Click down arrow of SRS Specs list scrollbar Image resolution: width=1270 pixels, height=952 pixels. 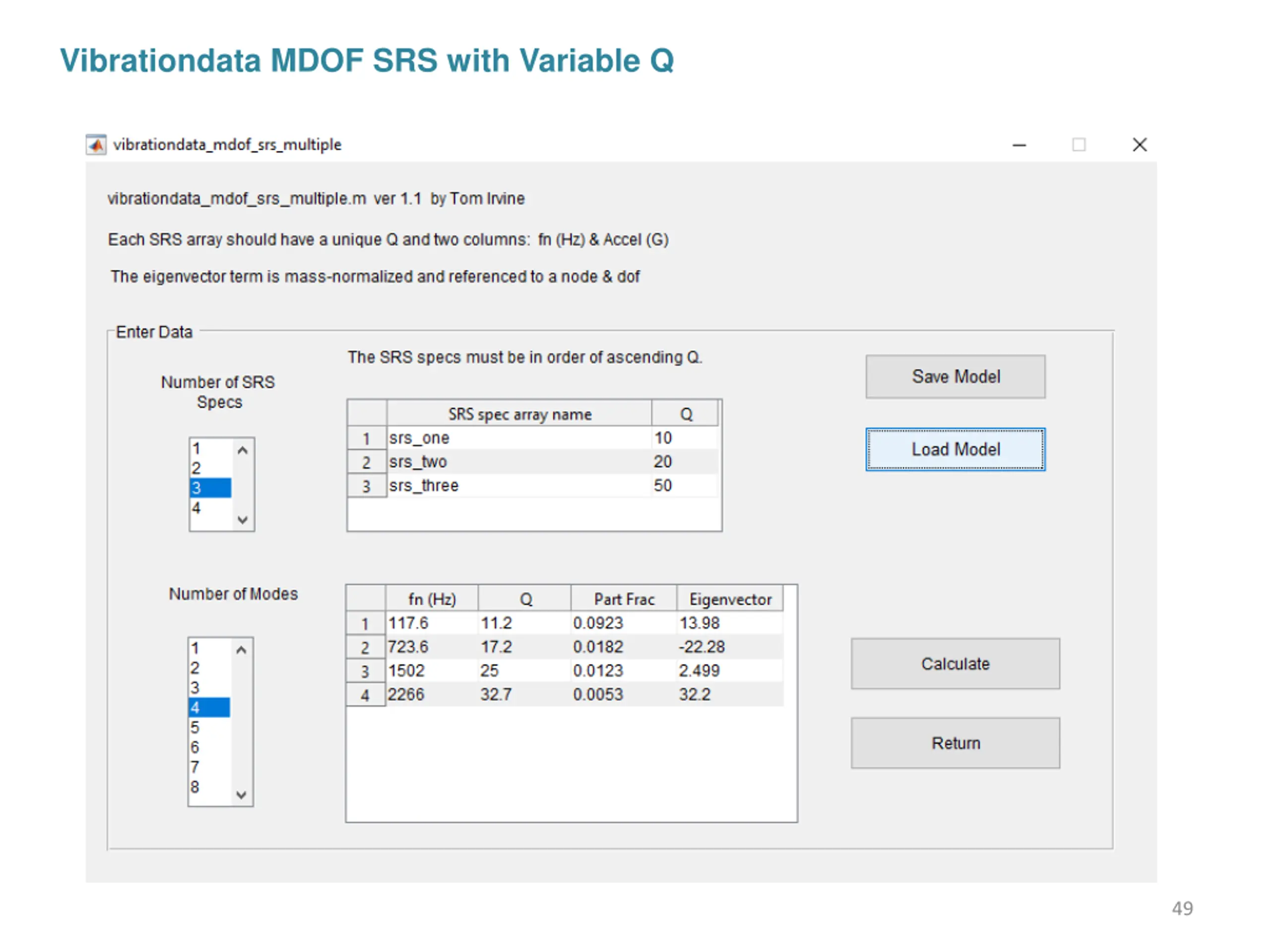242,520
